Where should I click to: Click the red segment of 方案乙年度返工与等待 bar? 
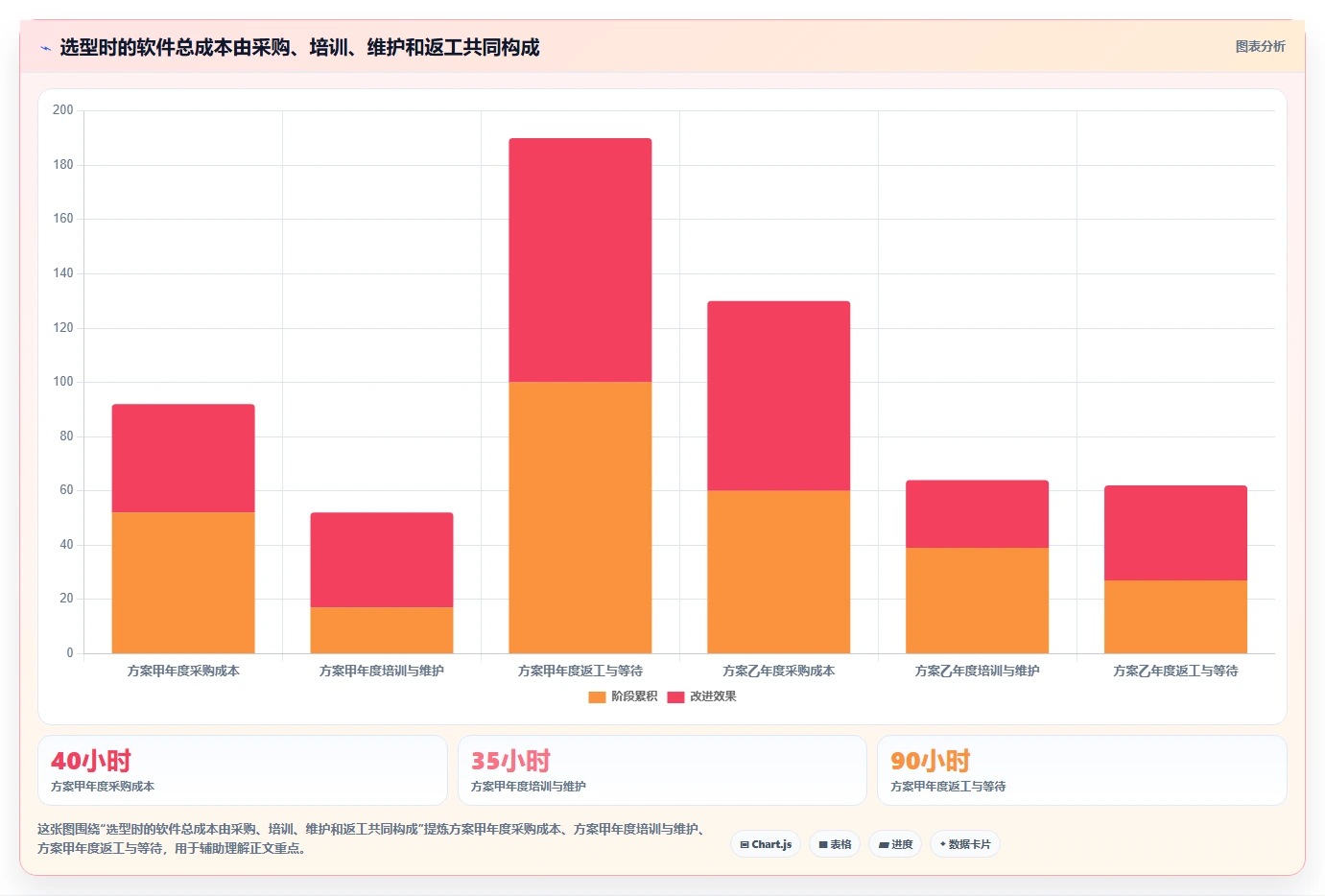[x=1176, y=533]
